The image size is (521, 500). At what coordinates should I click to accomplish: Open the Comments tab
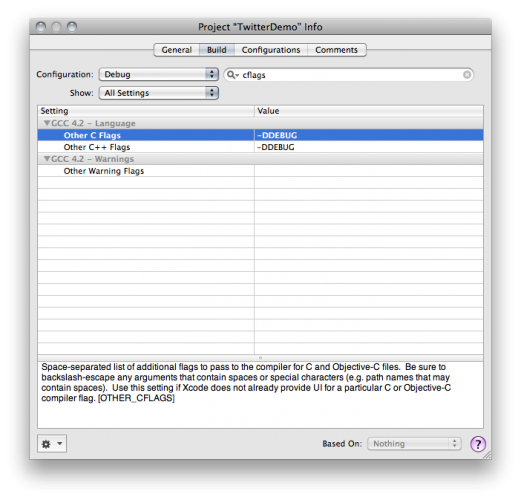pos(337,50)
